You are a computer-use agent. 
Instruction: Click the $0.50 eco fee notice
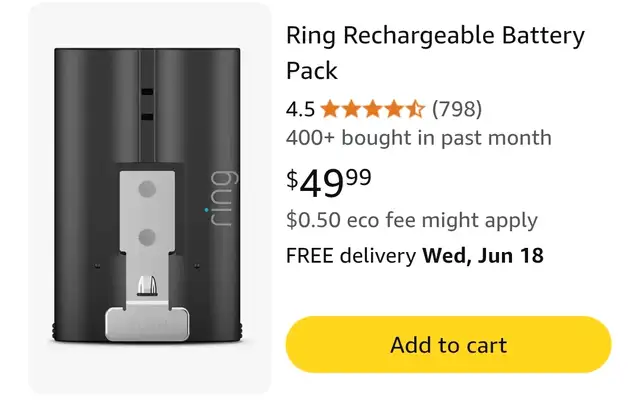coord(412,220)
